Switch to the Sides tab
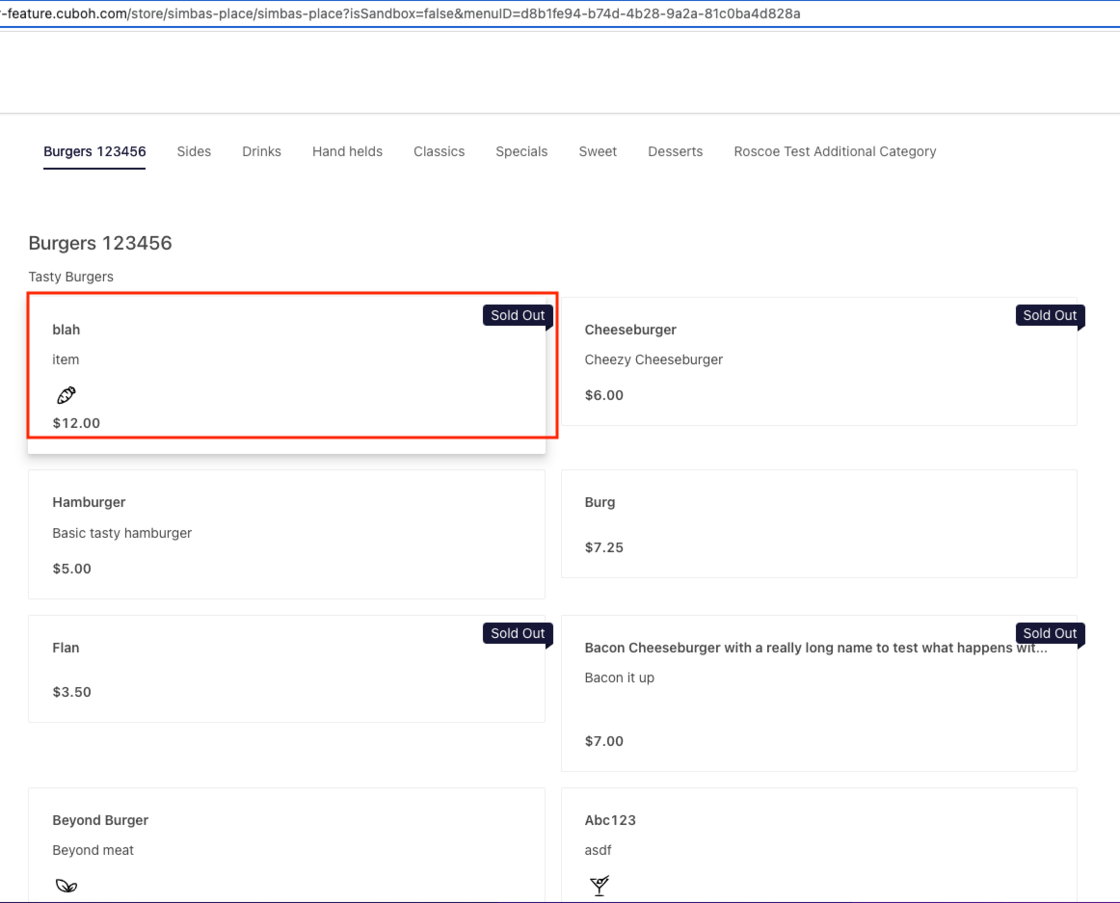The width and height of the screenshot is (1120, 903). [194, 152]
